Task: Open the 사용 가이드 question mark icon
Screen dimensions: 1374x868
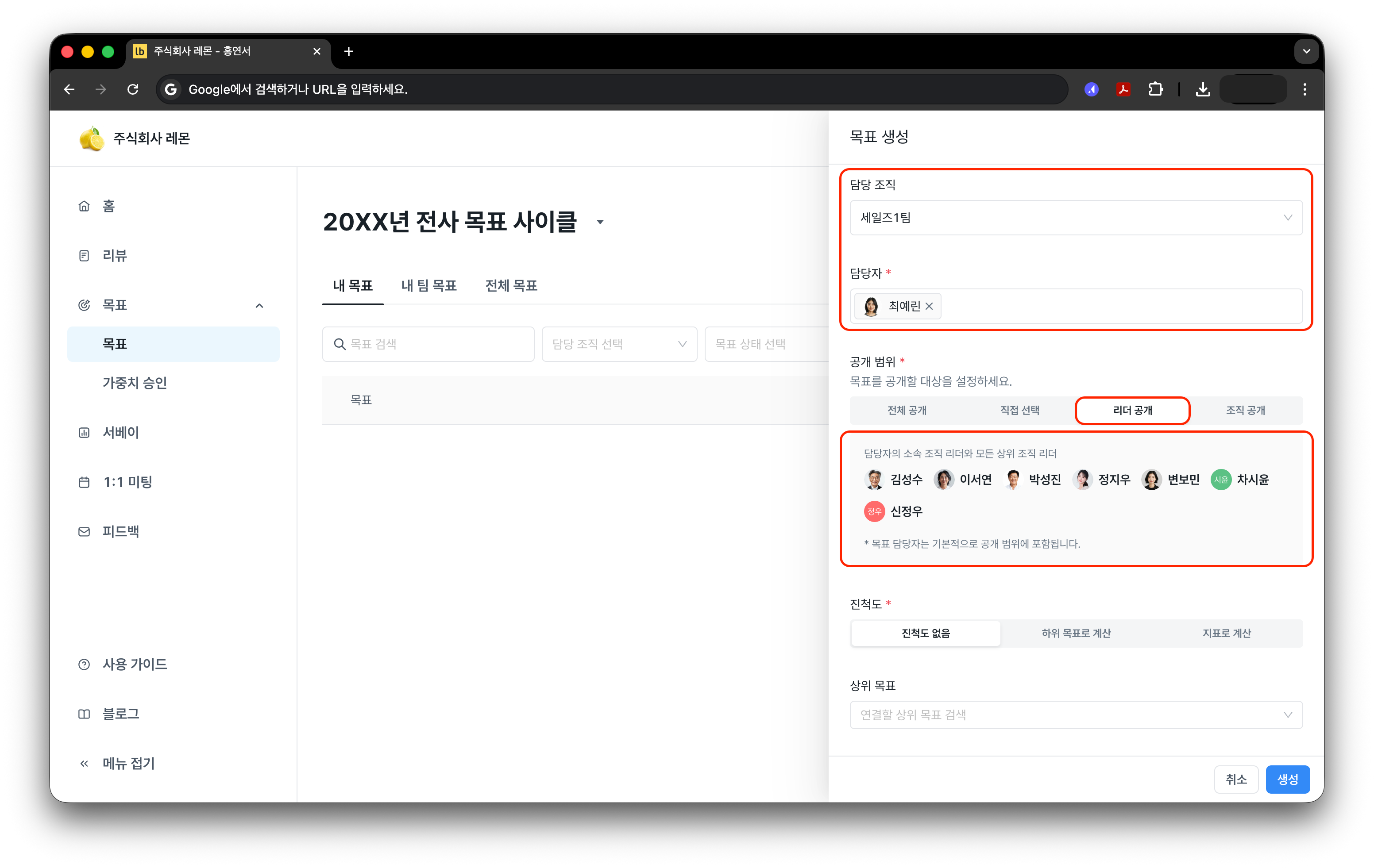Action: [x=84, y=664]
